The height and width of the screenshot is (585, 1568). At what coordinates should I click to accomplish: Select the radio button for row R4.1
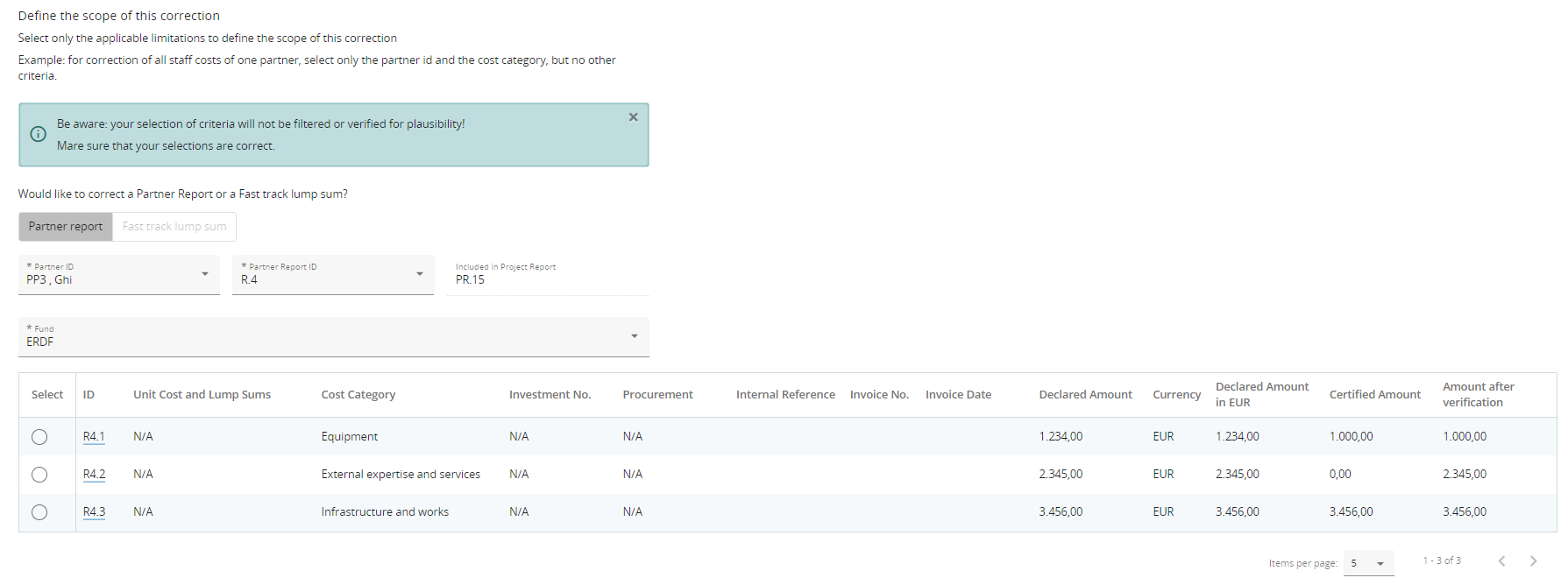tap(39, 437)
